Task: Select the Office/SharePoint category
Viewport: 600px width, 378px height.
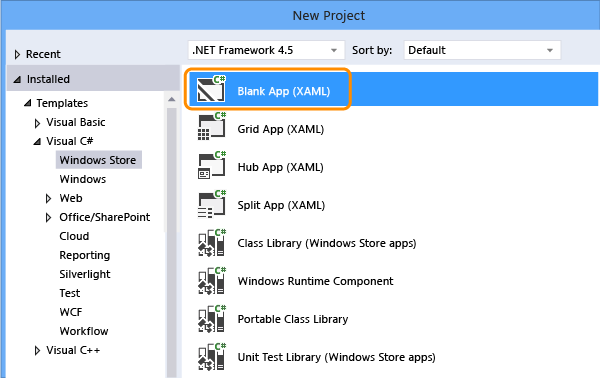Action: [105, 217]
